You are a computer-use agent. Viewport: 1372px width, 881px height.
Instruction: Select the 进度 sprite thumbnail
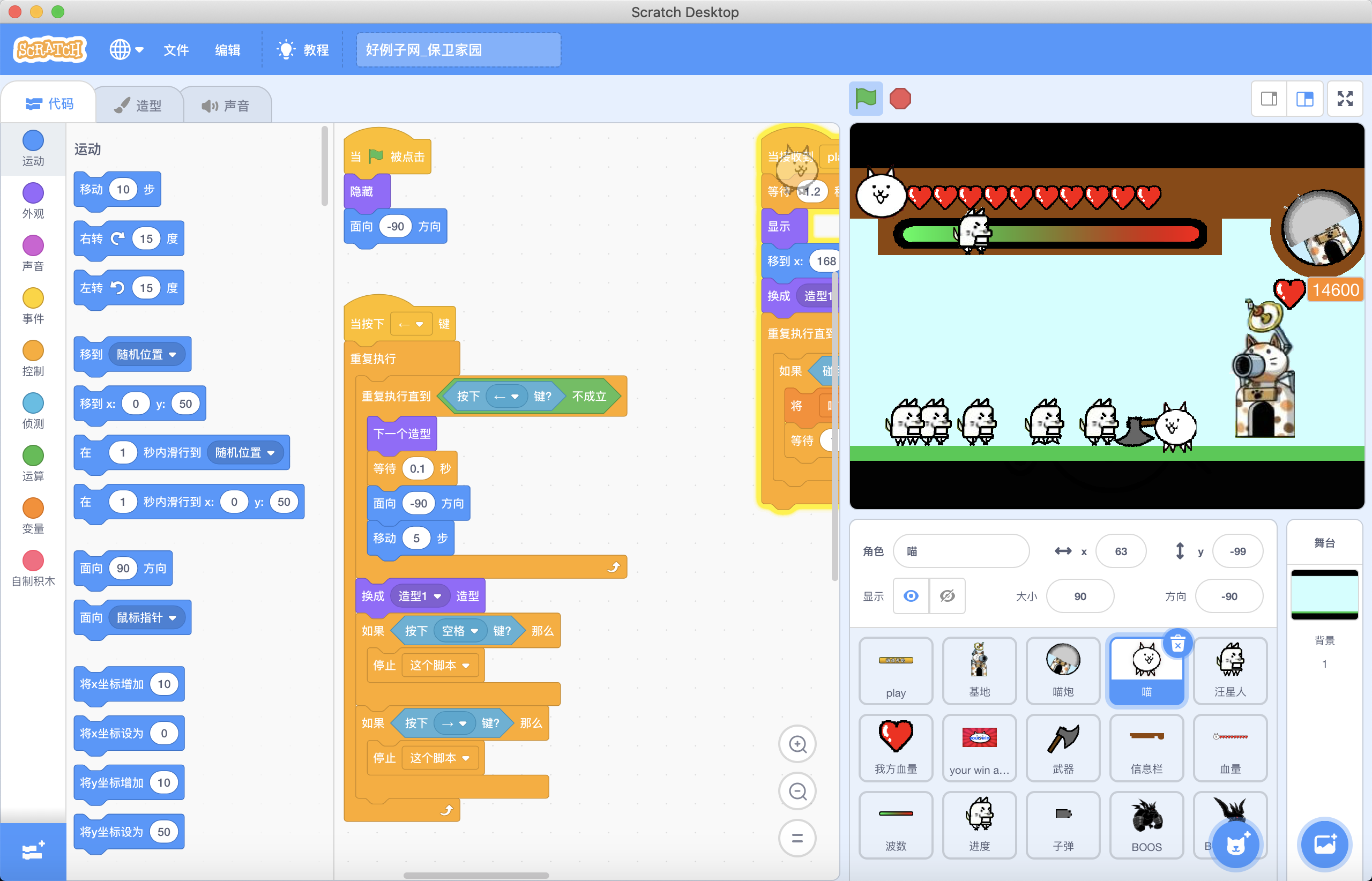(979, 825)
